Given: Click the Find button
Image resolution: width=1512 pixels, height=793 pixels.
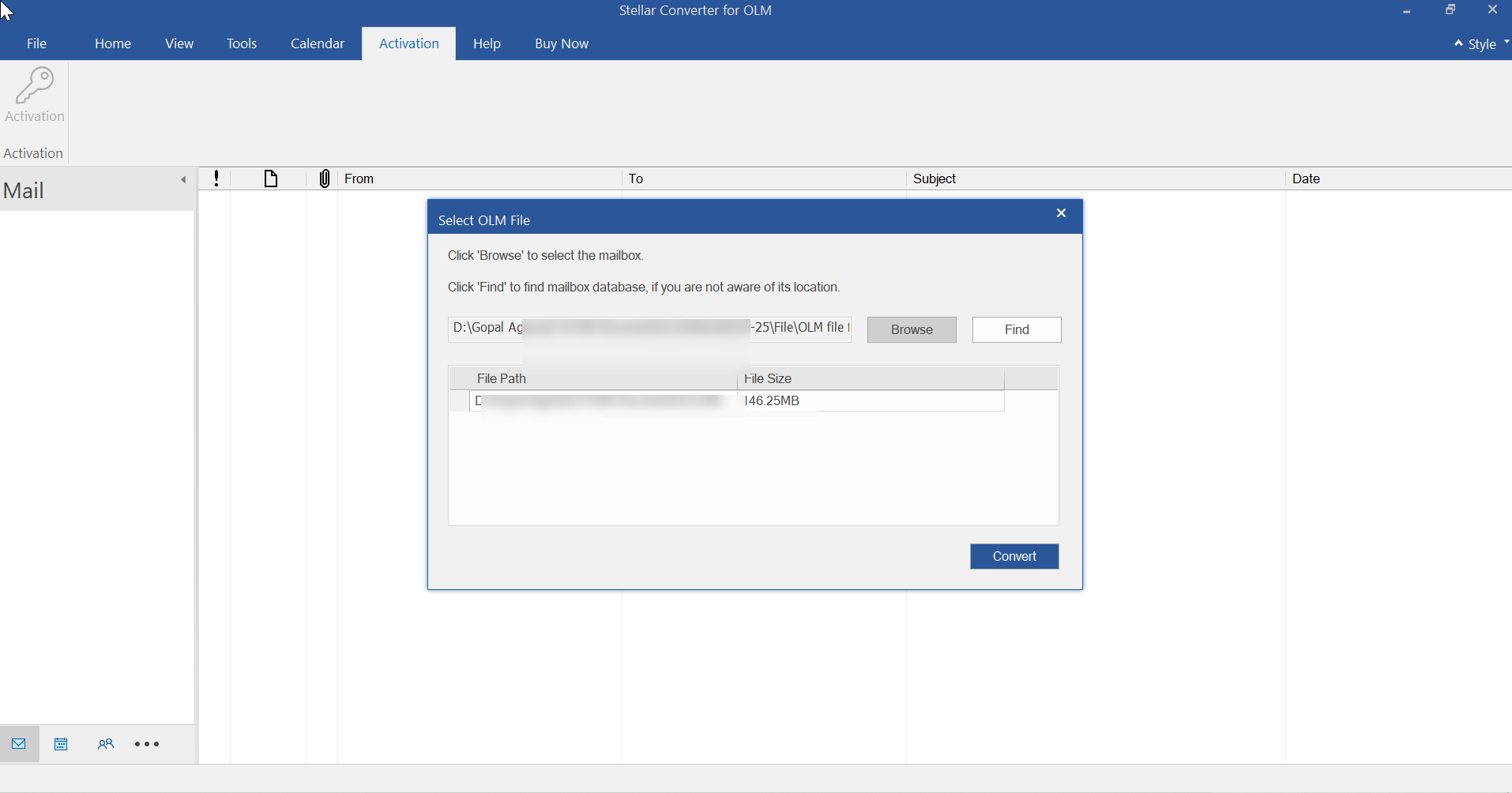Looking at the screenshot, I should [x=1017, y=329].
